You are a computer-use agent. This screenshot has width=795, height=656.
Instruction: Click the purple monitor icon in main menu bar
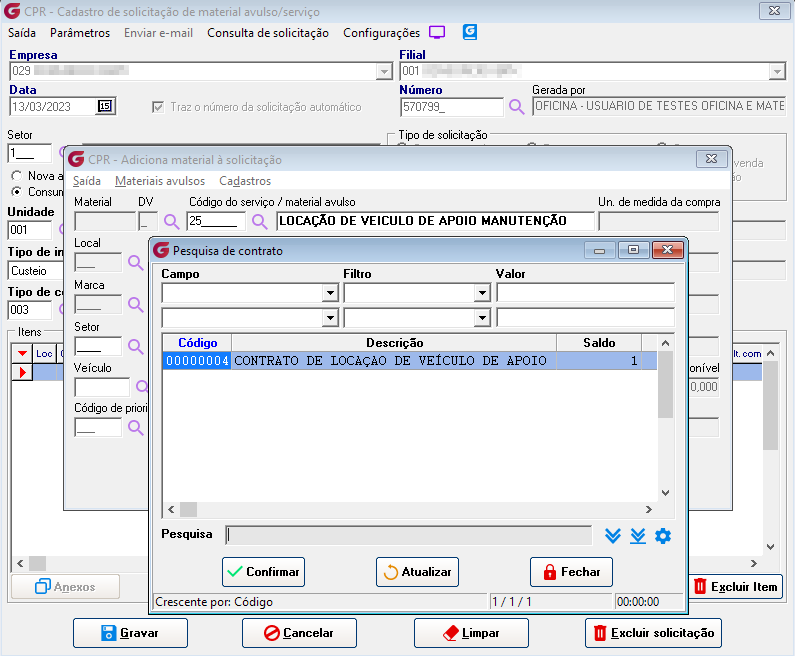[437, 32]
